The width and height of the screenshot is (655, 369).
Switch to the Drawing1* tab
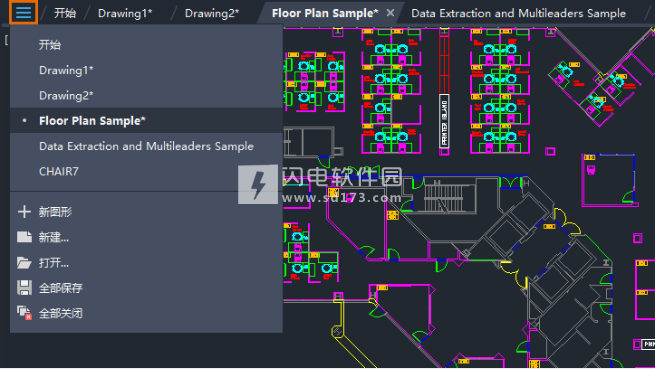pyautogui.click(x=125, y=13)
